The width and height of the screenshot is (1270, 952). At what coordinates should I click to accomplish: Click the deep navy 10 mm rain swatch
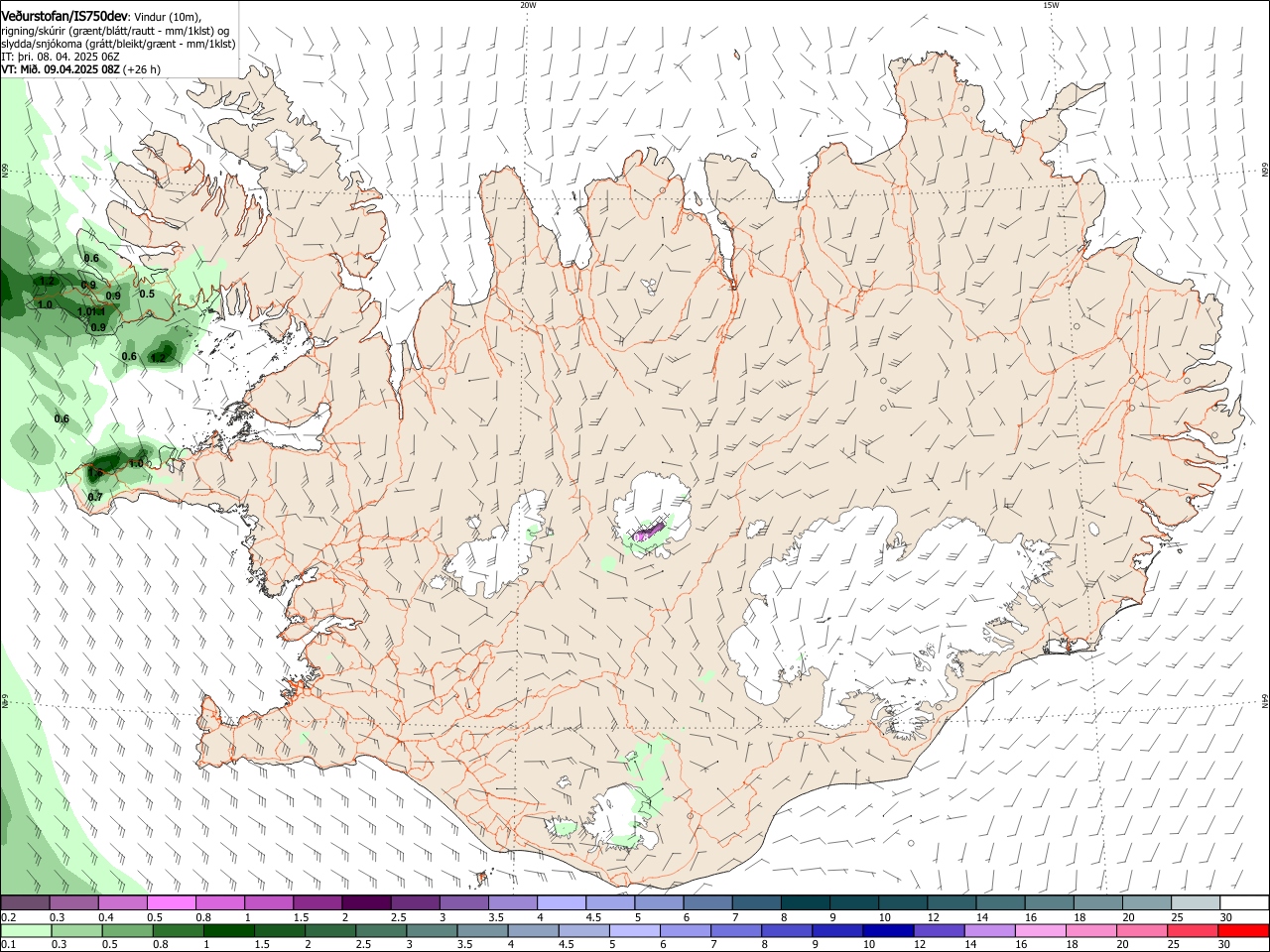[x=888, y=931]
